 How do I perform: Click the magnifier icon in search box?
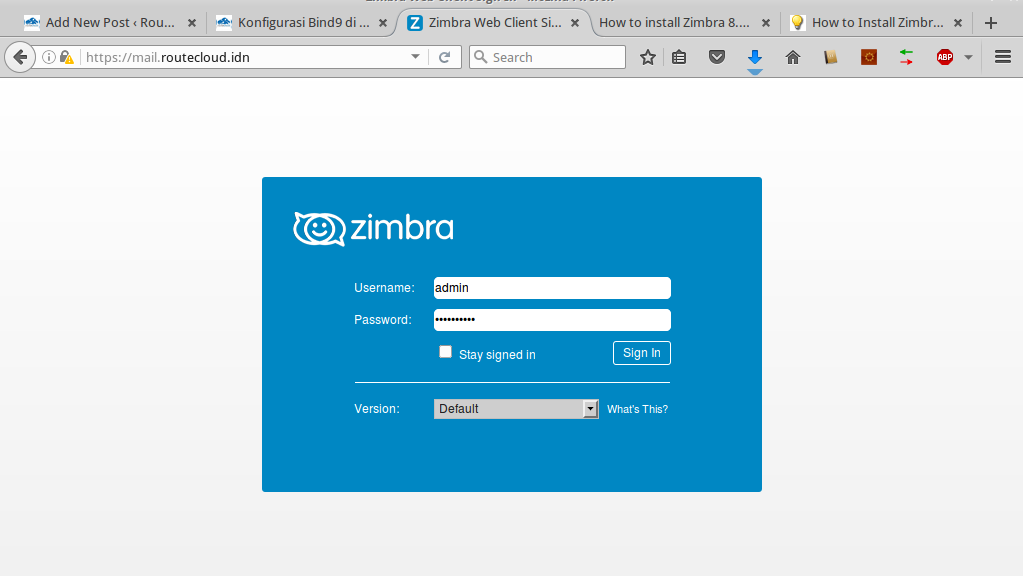click(x=481, y=57)
